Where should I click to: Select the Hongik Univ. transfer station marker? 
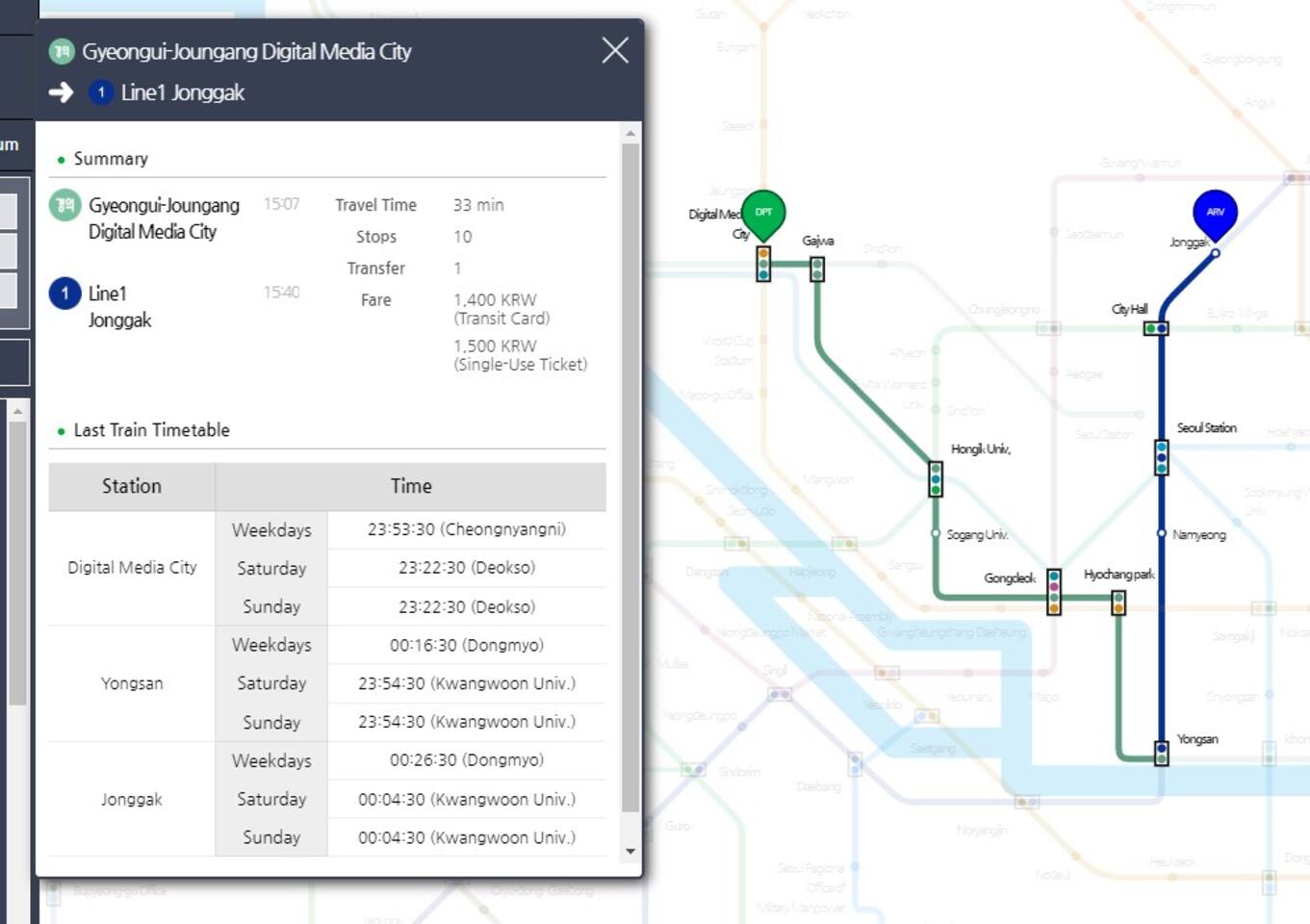(936, 478)
